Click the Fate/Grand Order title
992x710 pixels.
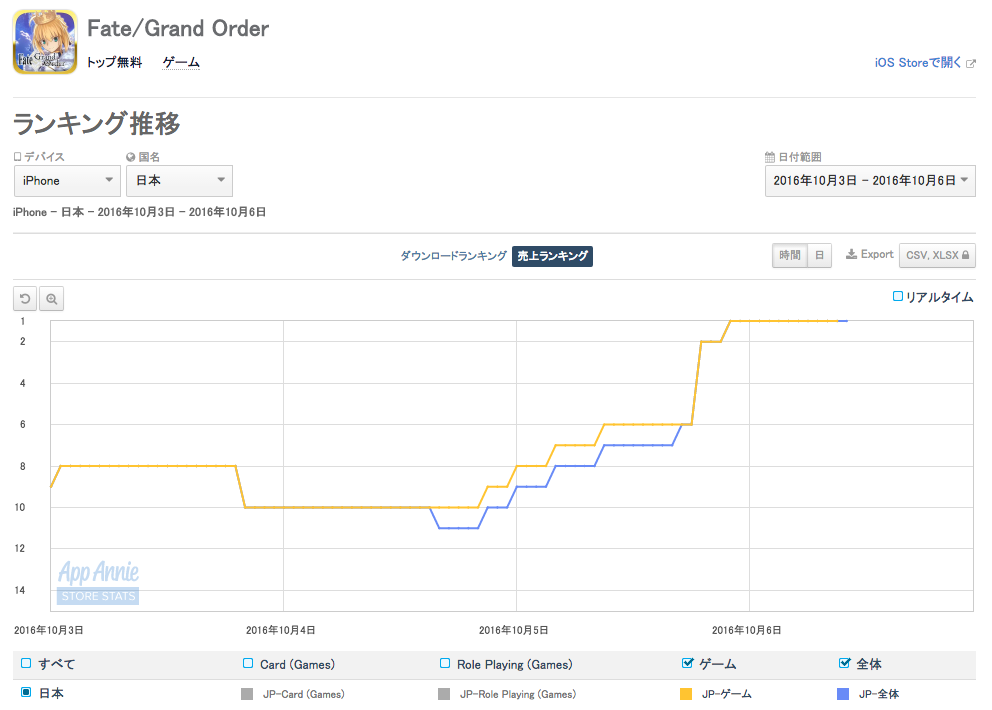tap(178, 28)
